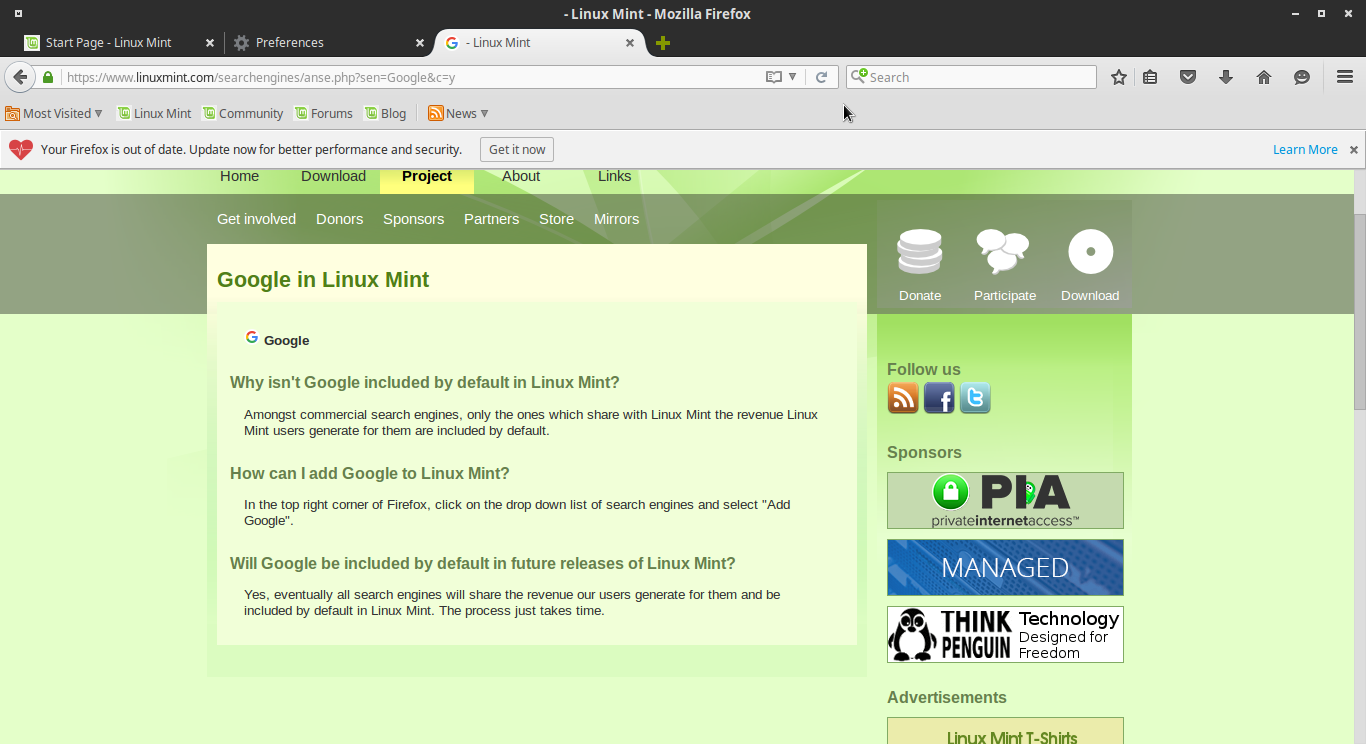Open the Get involved submenu link

256,219
